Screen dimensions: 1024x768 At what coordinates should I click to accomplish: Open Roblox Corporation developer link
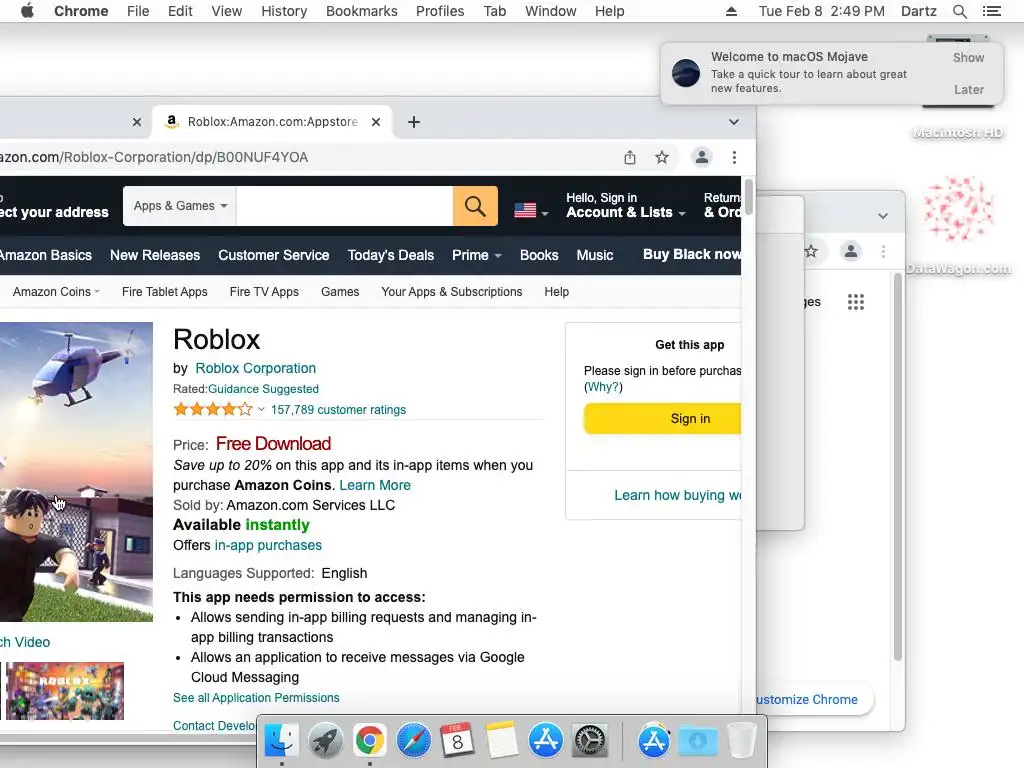255,368
